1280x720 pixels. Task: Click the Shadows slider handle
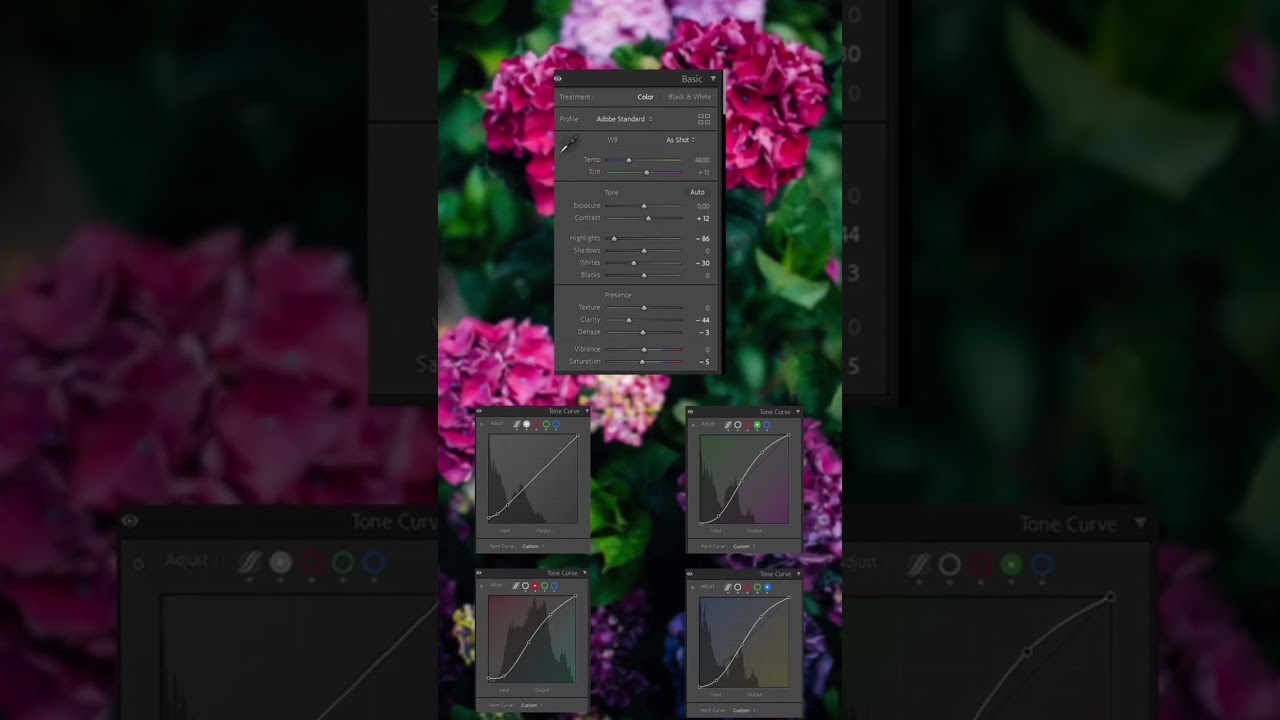pos(644,250)
